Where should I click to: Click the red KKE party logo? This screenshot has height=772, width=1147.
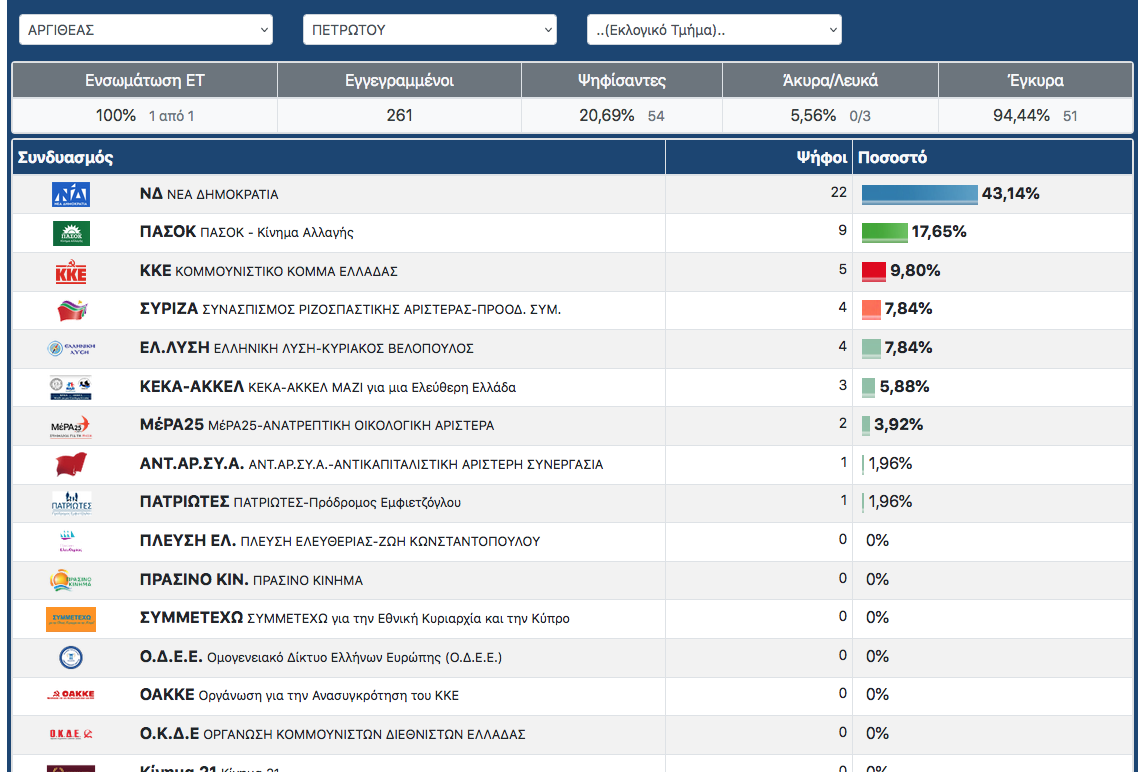pyautogui.click(x=71, y=272)
